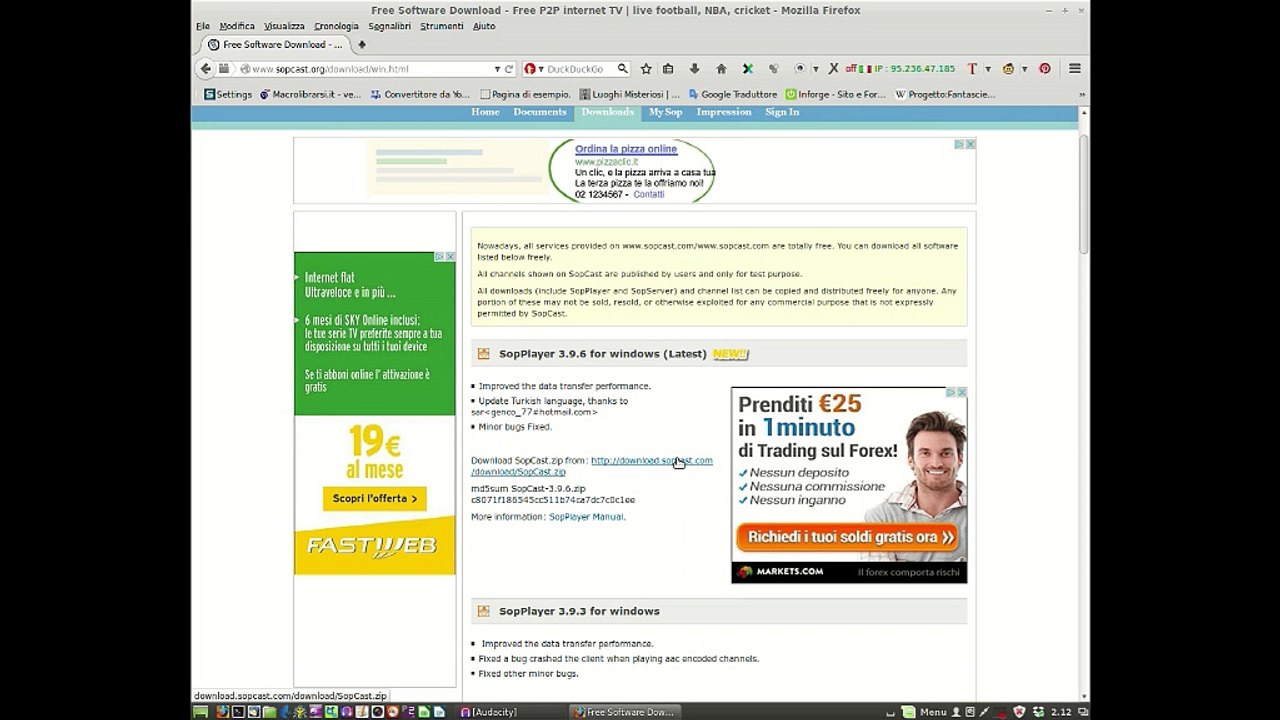The width and height of the screenshot is (1280, 720).
Task: Go back with the back arrow button
Action: point(206,69)
